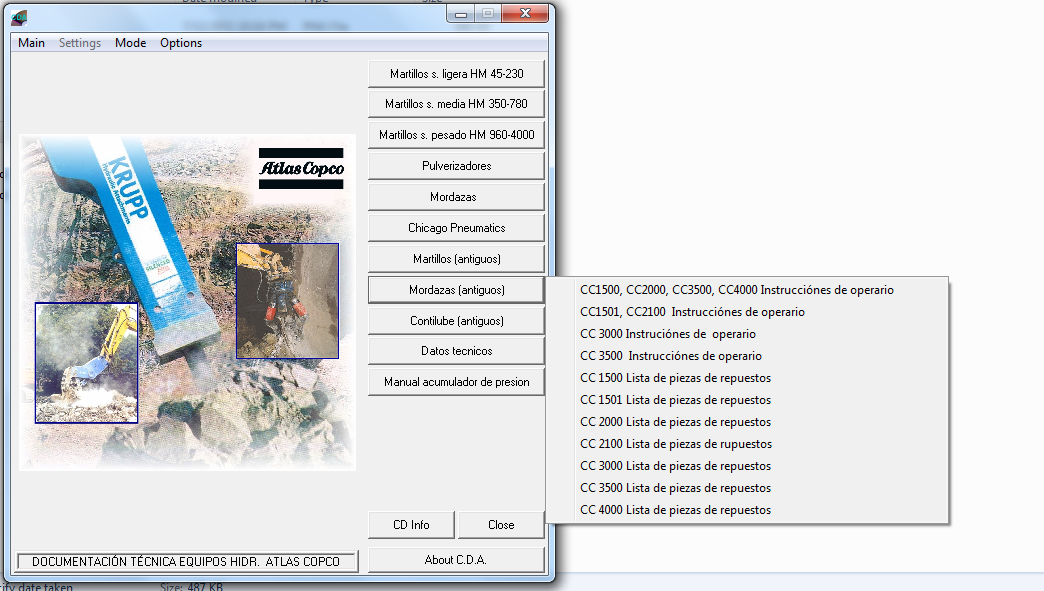The image size is (1044, 591).
Task: Click the excavator thumbnail with blue hammer
Action: click(87, 363)
